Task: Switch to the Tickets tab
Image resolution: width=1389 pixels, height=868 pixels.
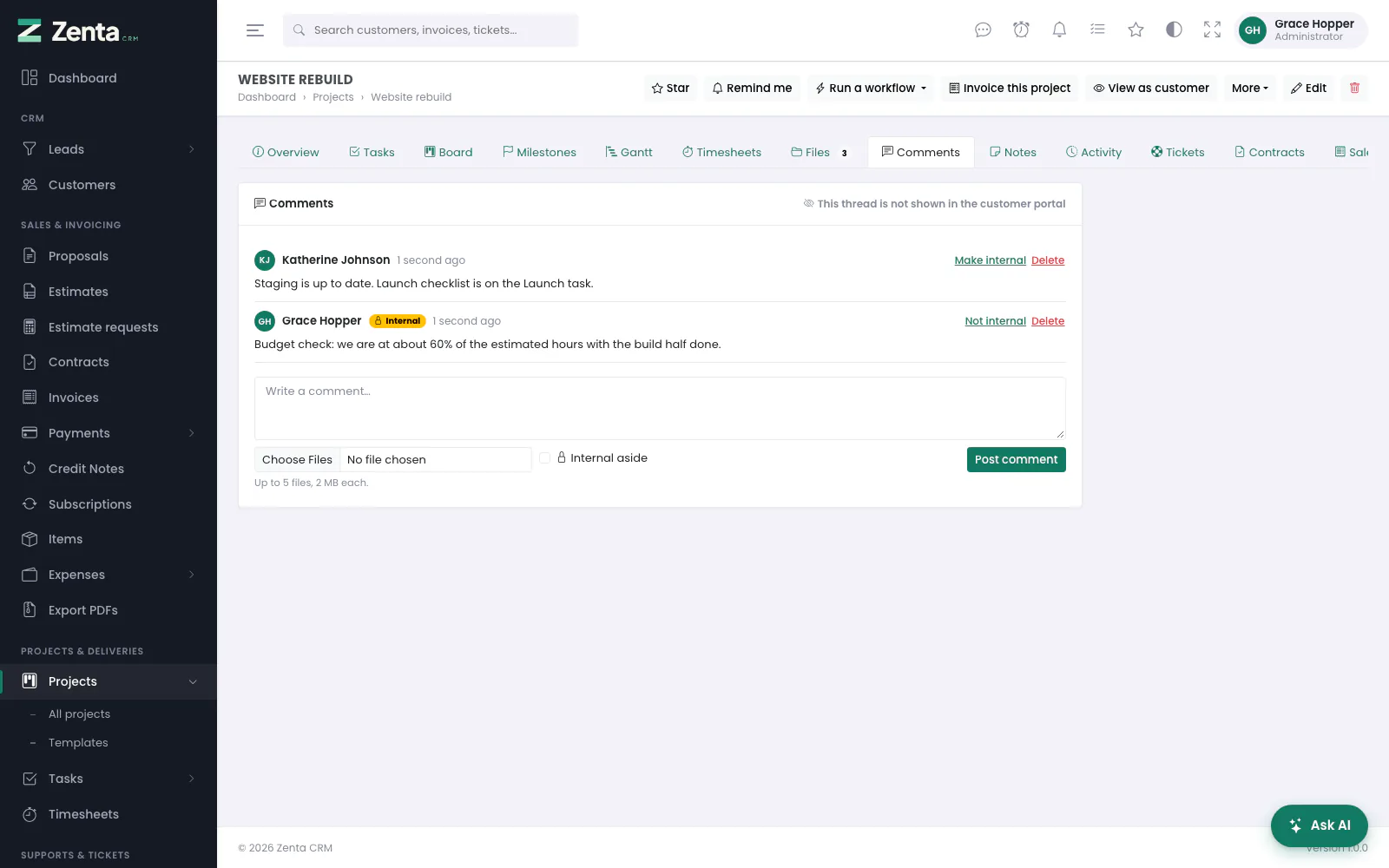Action: point(1177,152)
